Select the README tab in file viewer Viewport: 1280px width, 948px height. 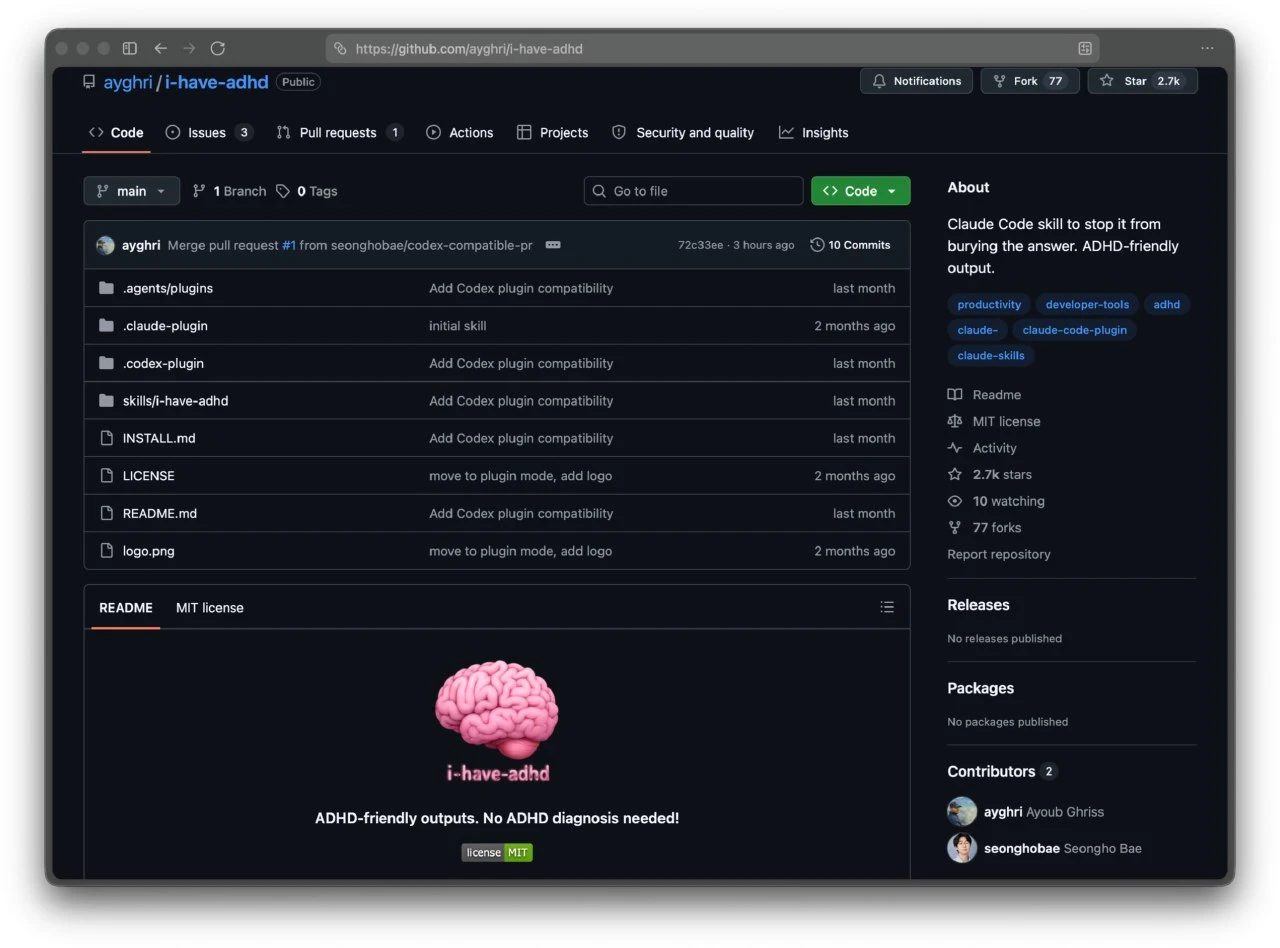[x=126, y=608]
